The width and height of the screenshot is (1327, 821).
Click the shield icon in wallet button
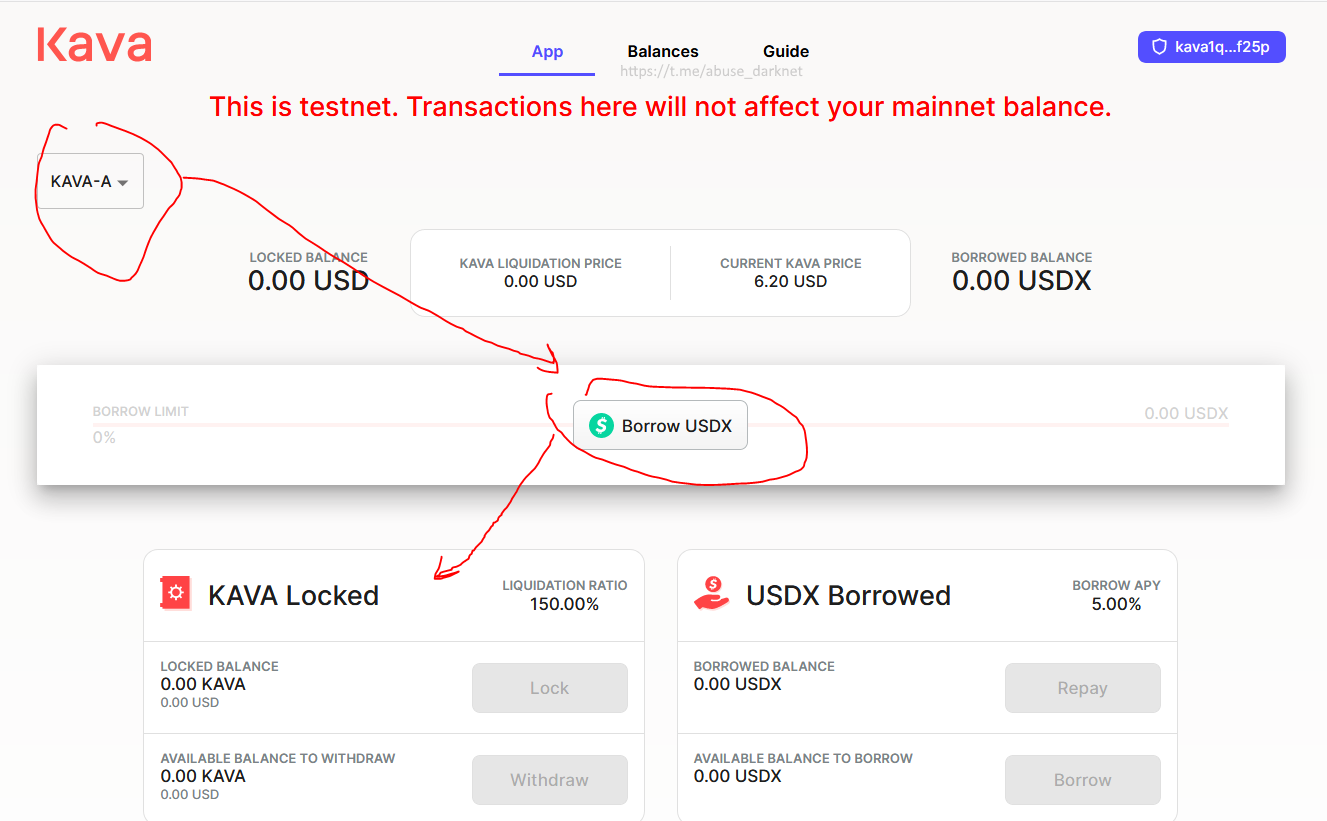coord(1160,47)
